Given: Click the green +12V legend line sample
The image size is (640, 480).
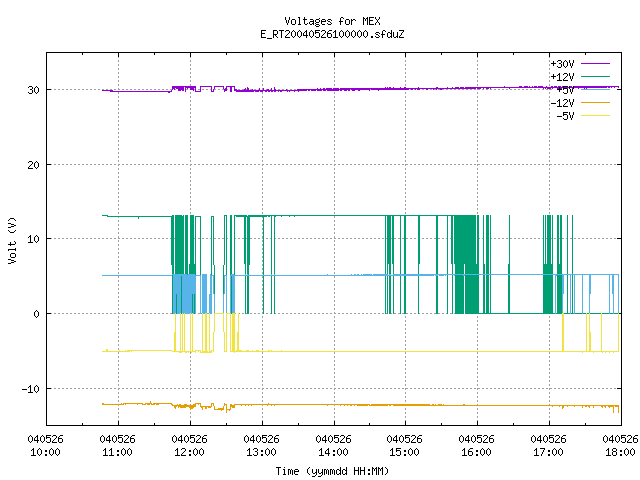Looking at the screenshot, I should 596,76.
